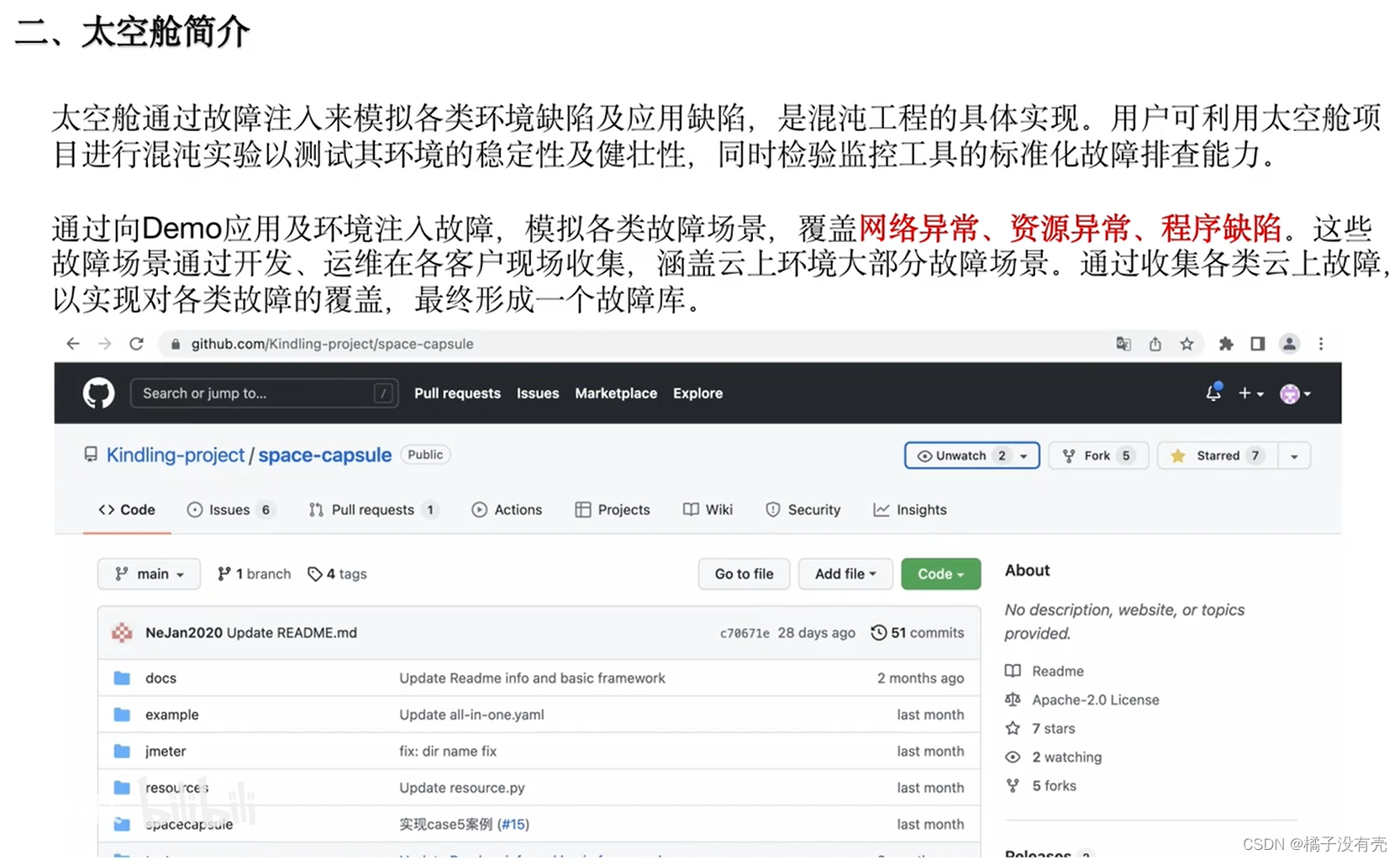Open commit hash c70671e
This screenshot has width=1400, height=860.
click(x=745, y=633)
